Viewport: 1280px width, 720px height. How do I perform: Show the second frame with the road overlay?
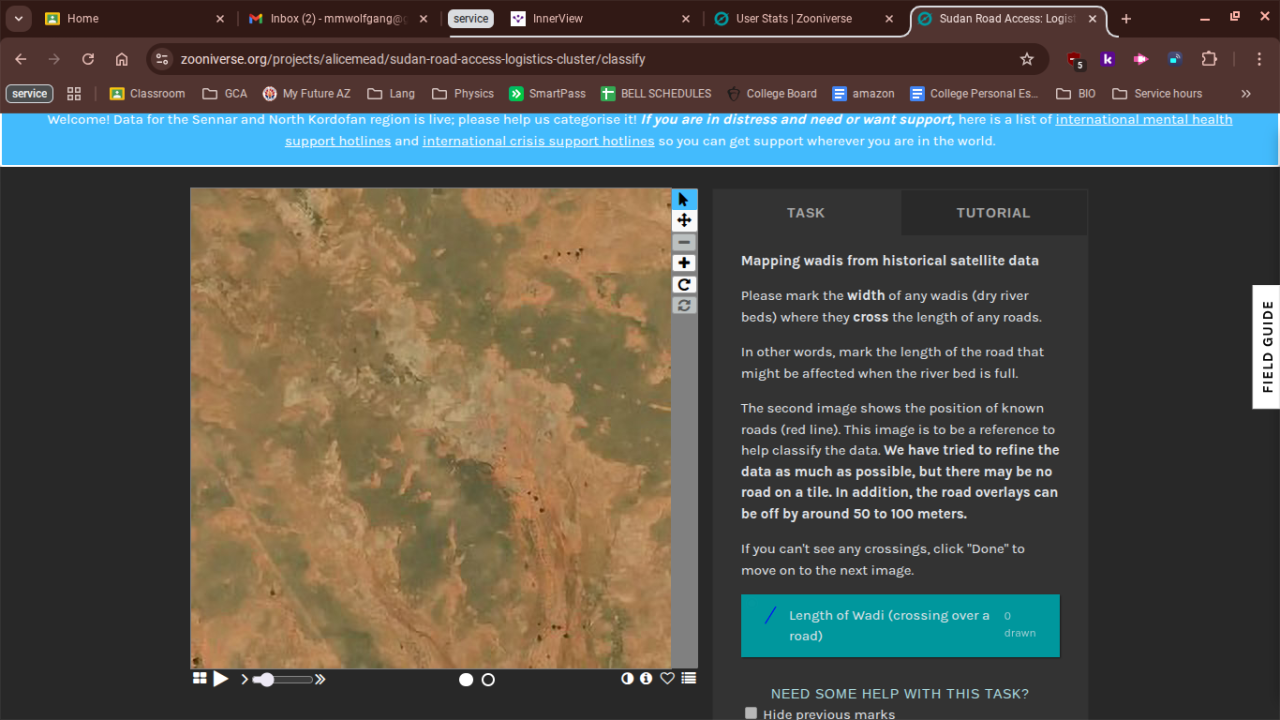[x=488, y=679]
